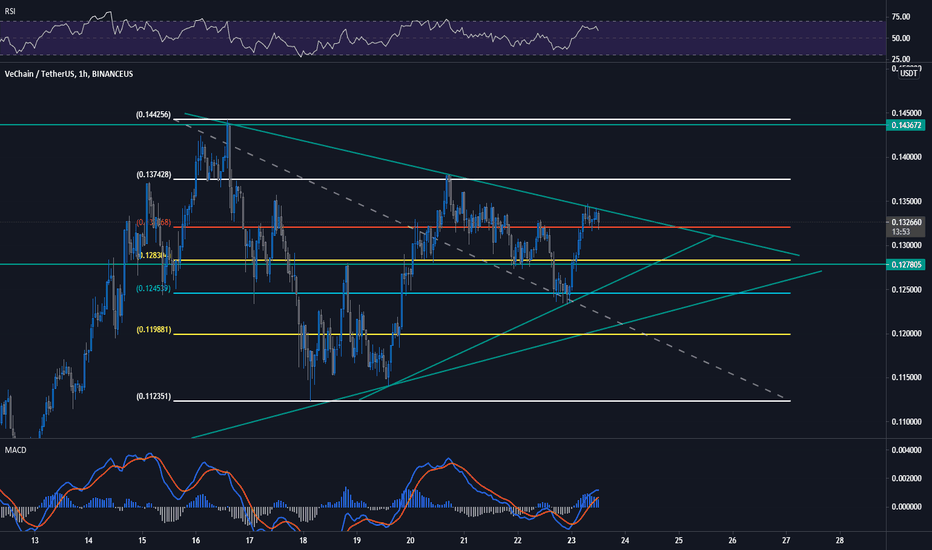
Task: Select the (0.112351) Fibonacci level label
Action: pos(153,397)
